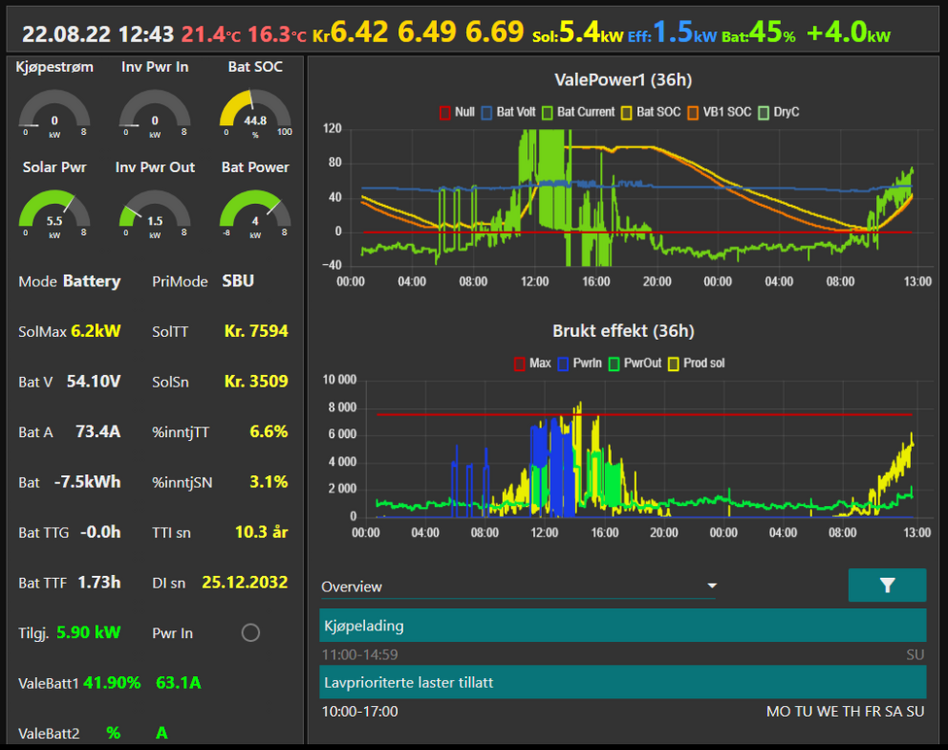Click the Inv Pwr In gauge
Screen dimensions: 948x750
155,112
